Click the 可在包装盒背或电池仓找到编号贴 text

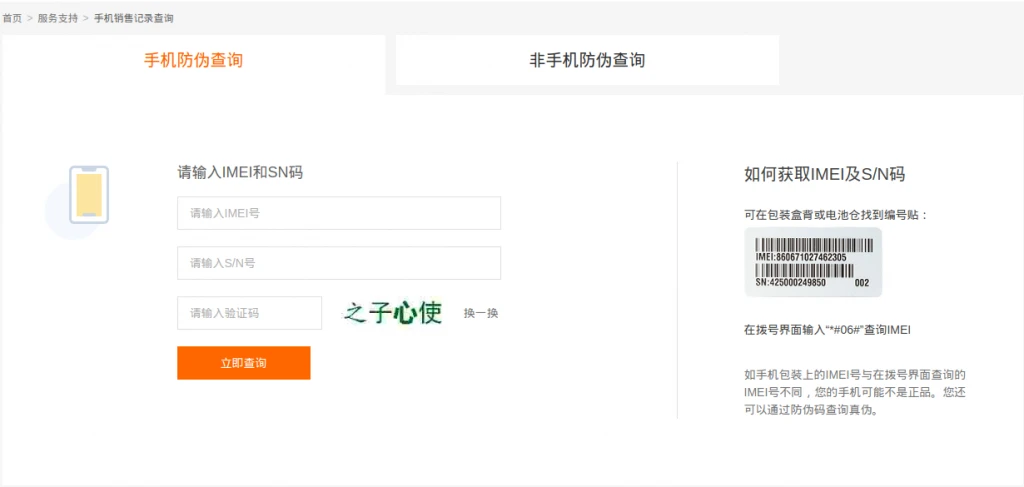click(836, 214)
